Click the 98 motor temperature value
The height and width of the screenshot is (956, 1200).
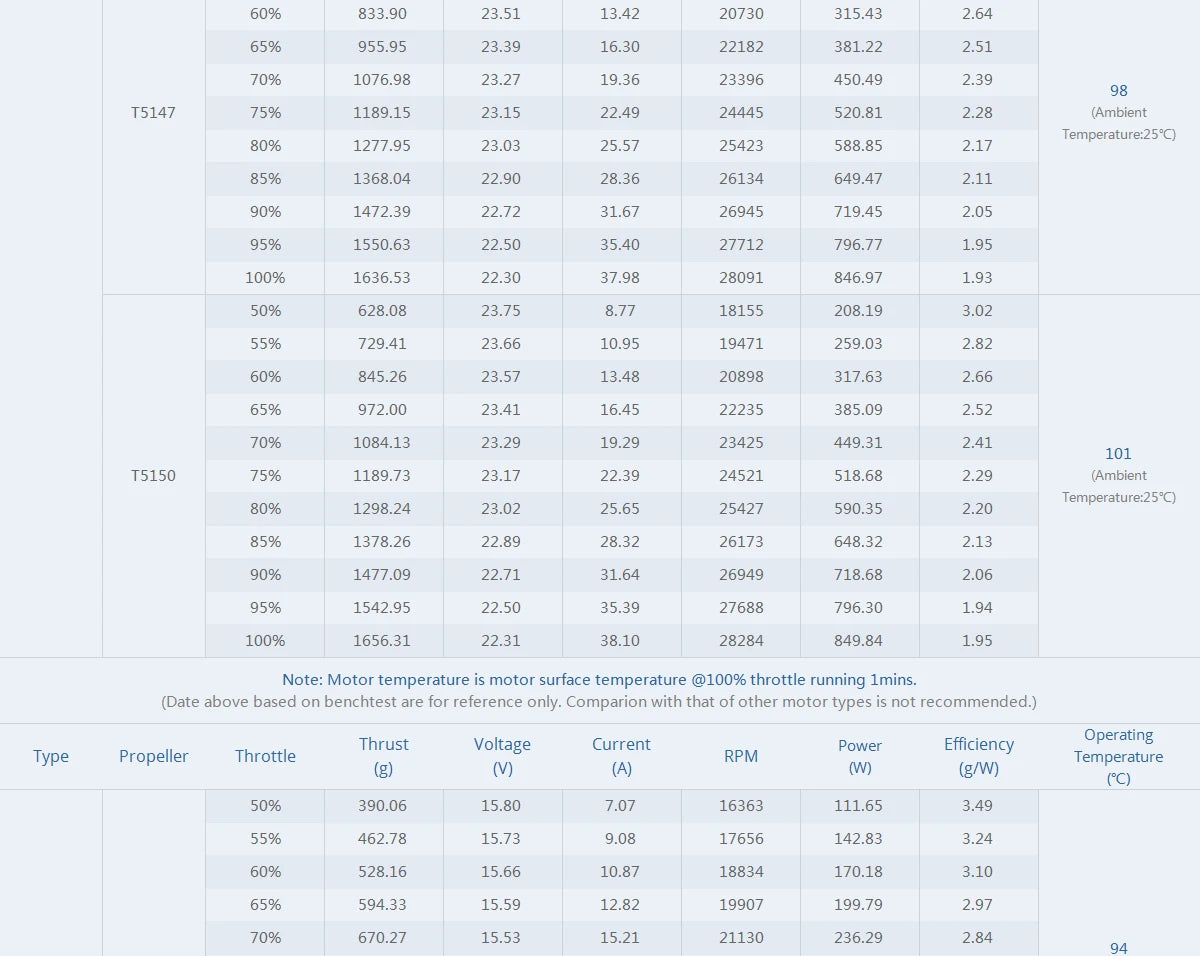coord(1118,91)
